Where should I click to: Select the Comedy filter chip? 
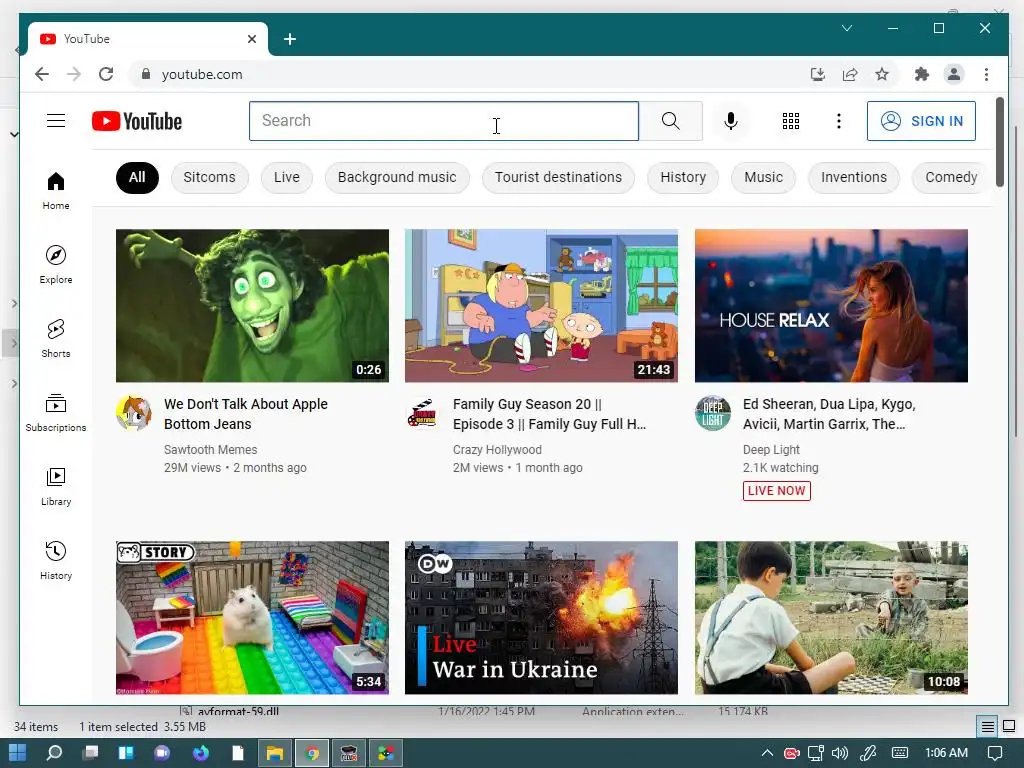tap(951, 178)
